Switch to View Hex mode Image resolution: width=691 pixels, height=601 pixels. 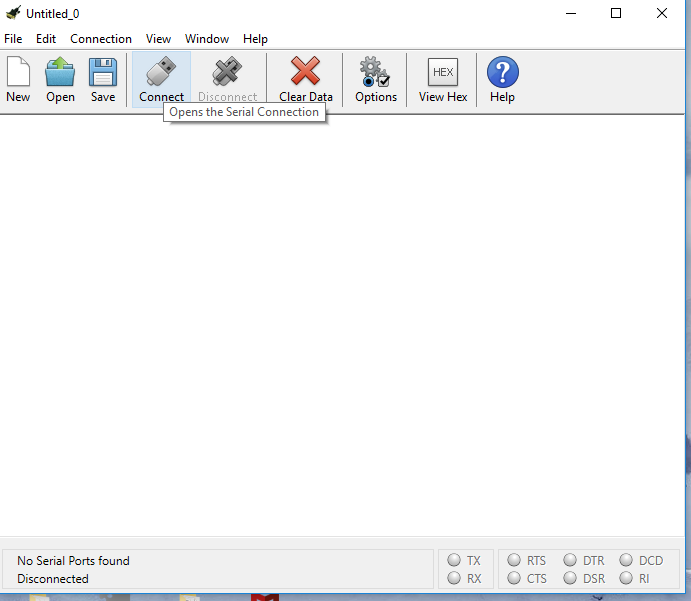[443, 73]
